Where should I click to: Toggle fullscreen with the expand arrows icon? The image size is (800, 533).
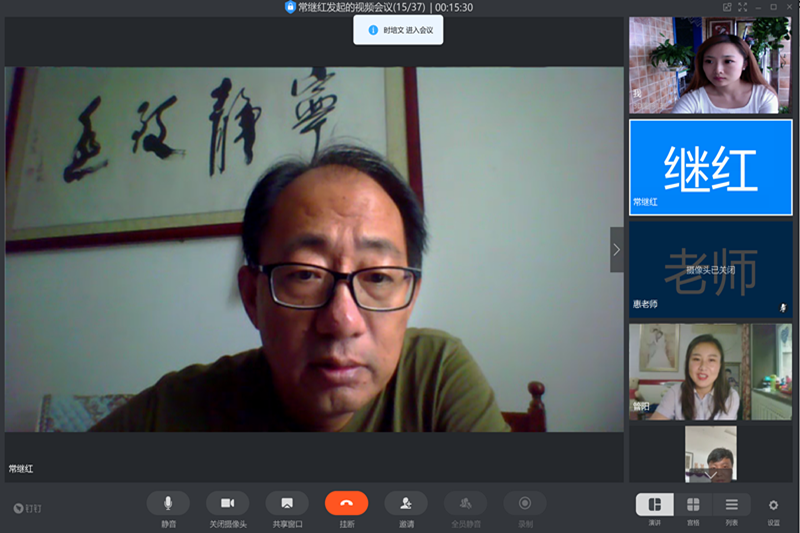pos(743,7)
